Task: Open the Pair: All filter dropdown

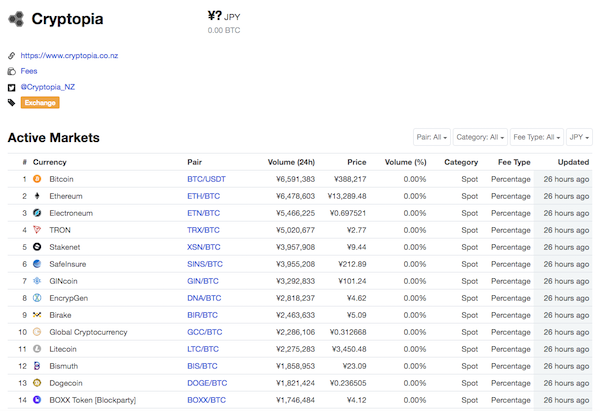Action: 432,137
